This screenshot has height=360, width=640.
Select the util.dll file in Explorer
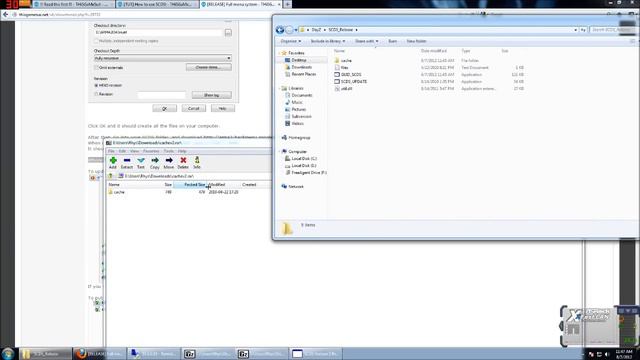coord(343,89)
